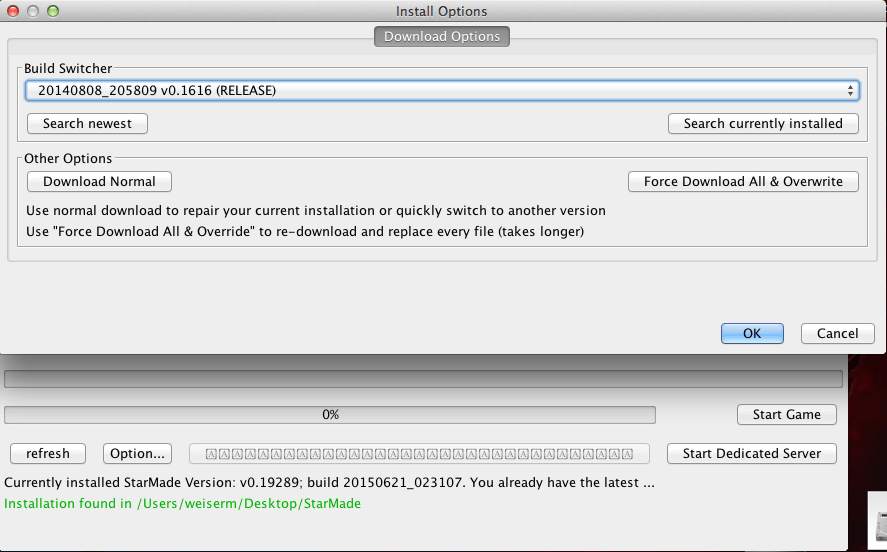
Task: Click the Search newest button
Action: 88,123
